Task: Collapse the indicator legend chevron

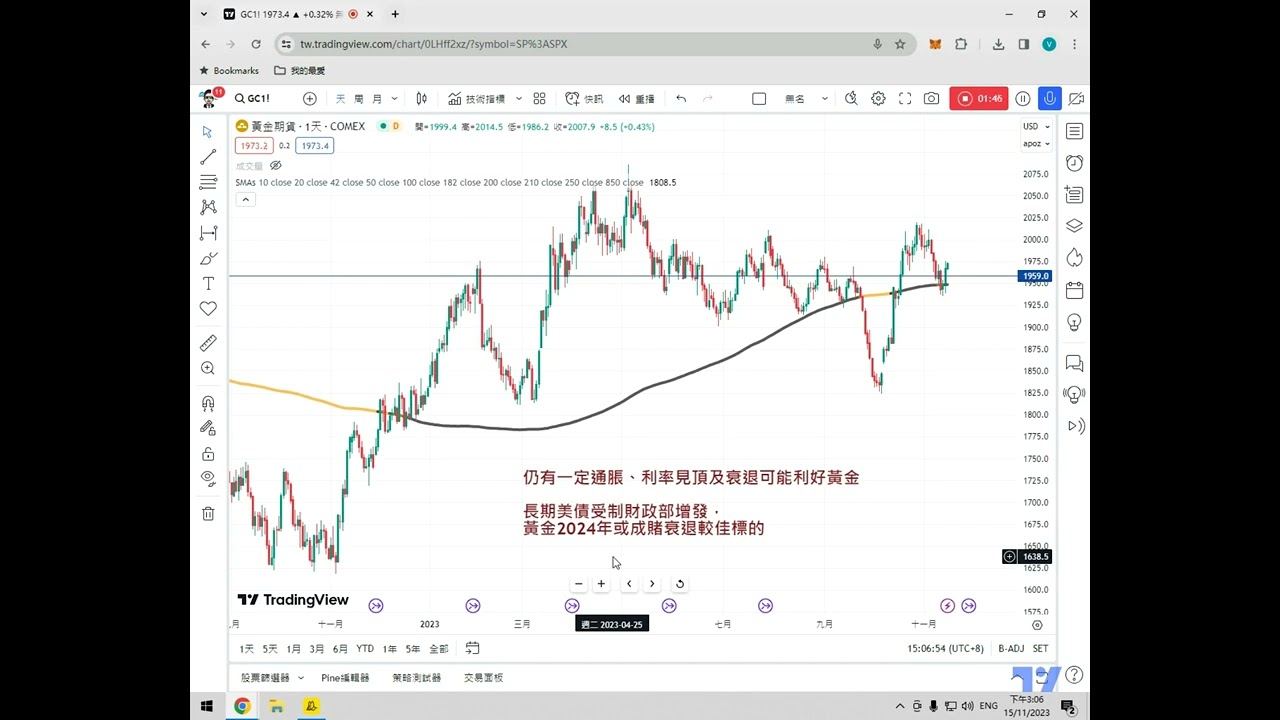Action: (x=246, y=199)
